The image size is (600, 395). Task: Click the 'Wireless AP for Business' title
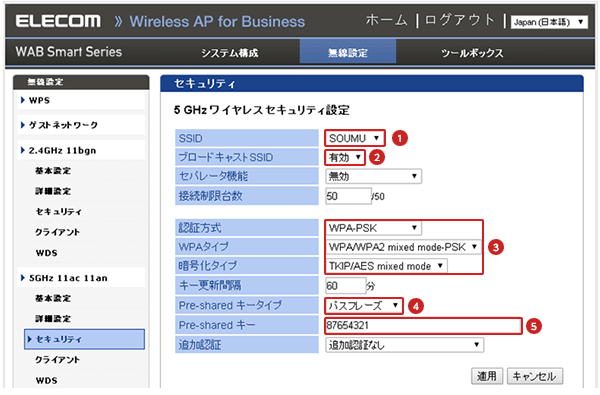click(217, 21)
